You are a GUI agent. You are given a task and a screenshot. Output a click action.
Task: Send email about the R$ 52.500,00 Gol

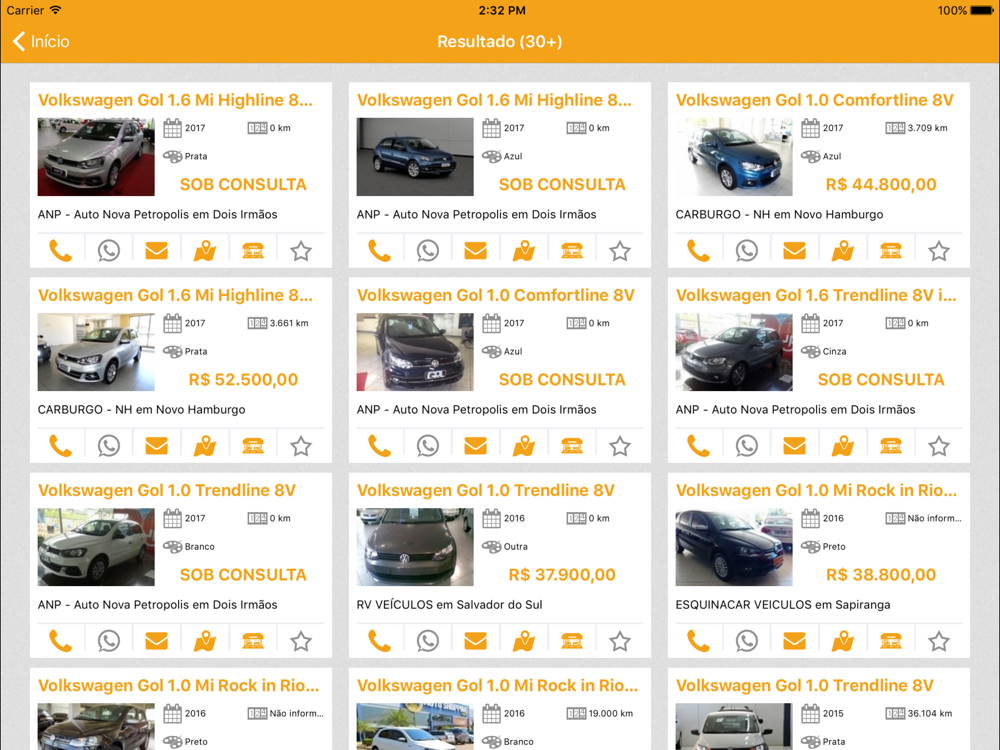(x=156, y=446)
